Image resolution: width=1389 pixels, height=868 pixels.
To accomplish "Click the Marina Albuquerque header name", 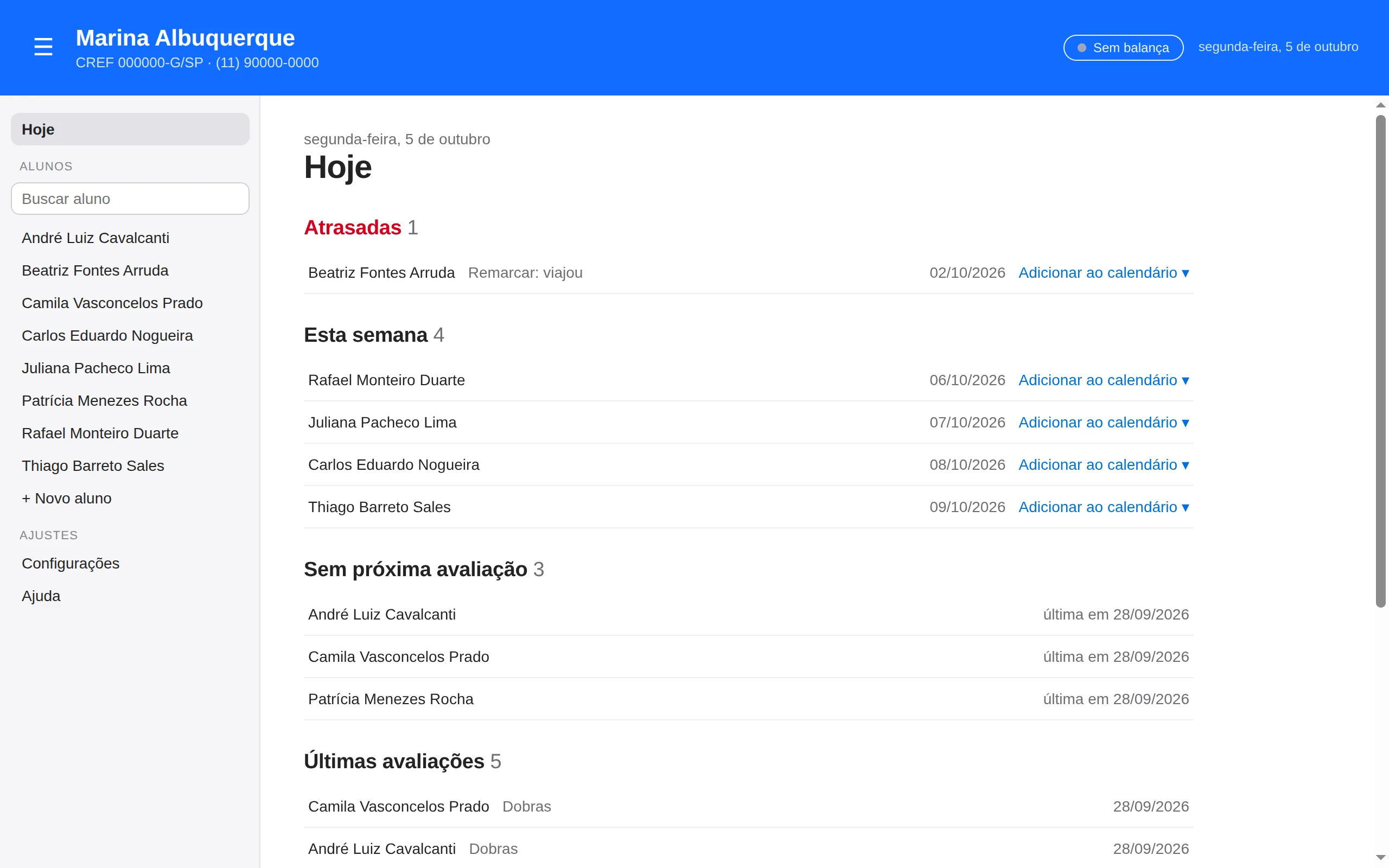I will tap(186, 38).
